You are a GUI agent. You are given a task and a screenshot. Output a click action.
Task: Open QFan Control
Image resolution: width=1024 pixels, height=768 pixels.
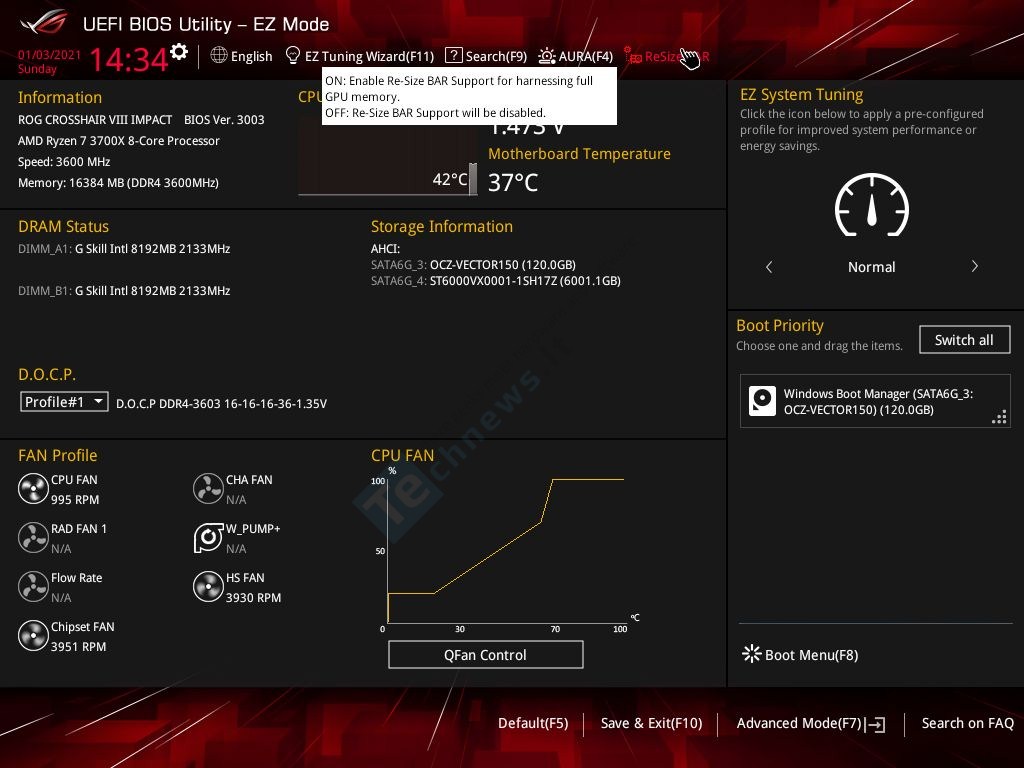coord(485,654)
